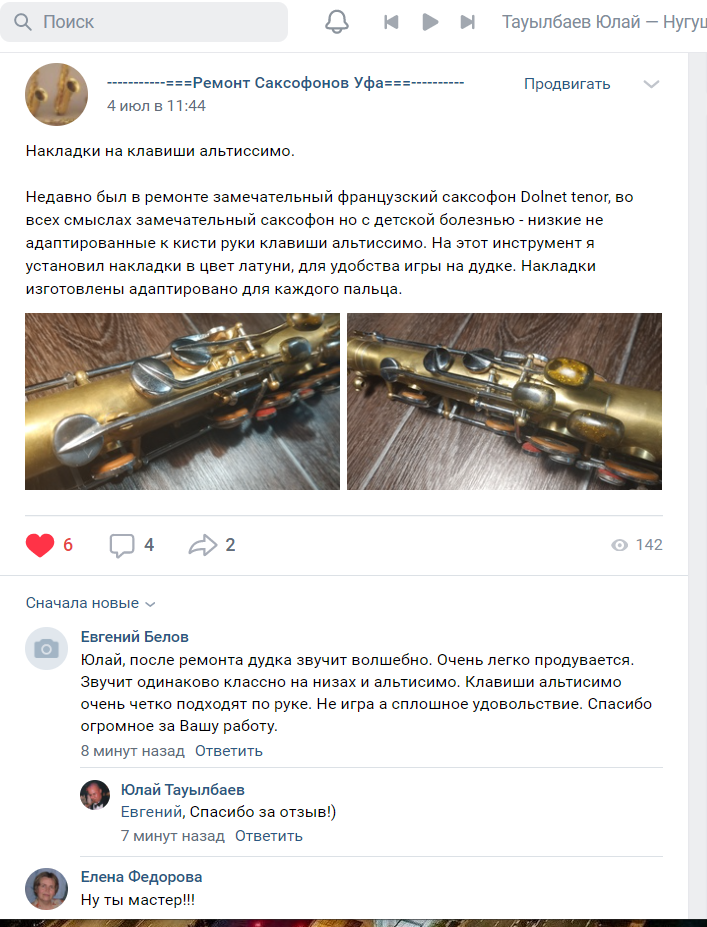
Task: Open the current track title Тауылбаев Юлай
Action: coord(604,22)
